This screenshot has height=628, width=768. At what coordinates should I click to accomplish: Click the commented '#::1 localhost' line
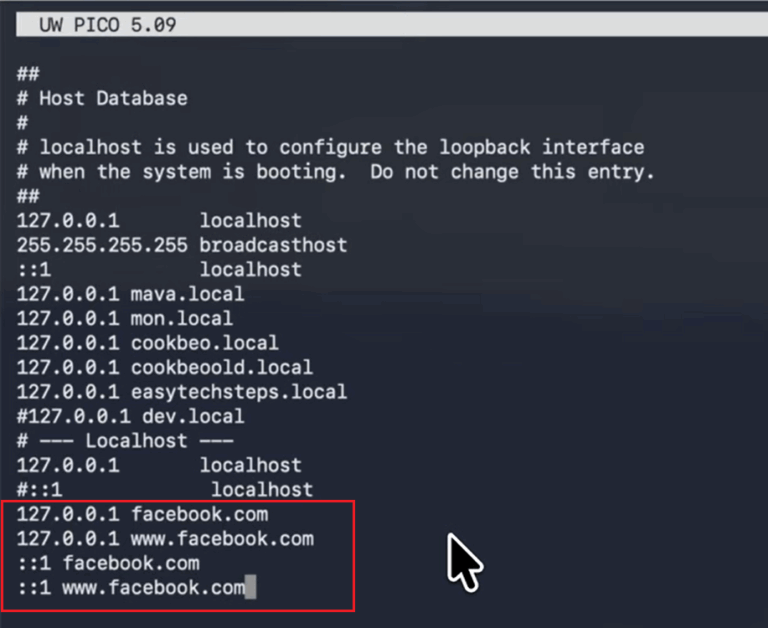[x=165, y=490]
